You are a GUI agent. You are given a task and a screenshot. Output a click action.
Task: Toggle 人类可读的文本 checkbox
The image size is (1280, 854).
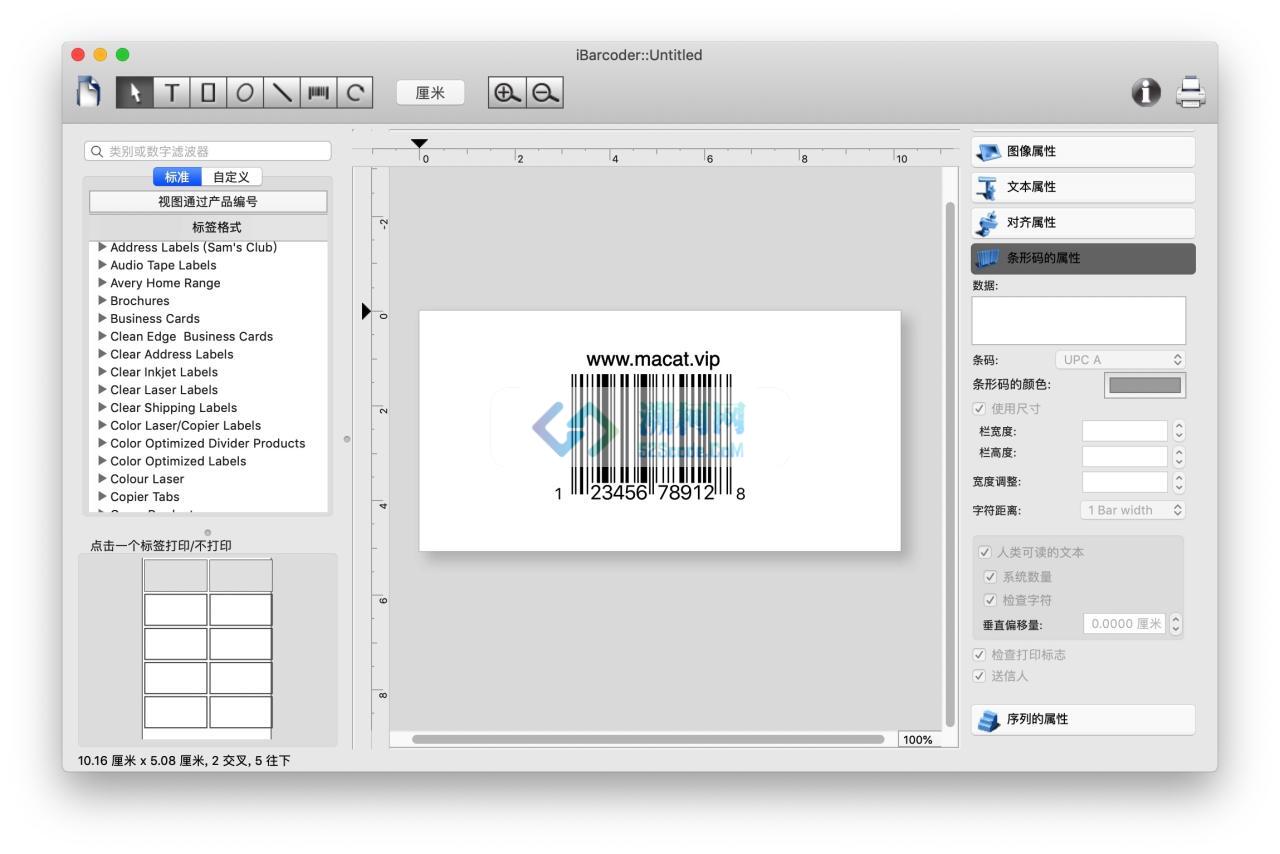(986, 552)
